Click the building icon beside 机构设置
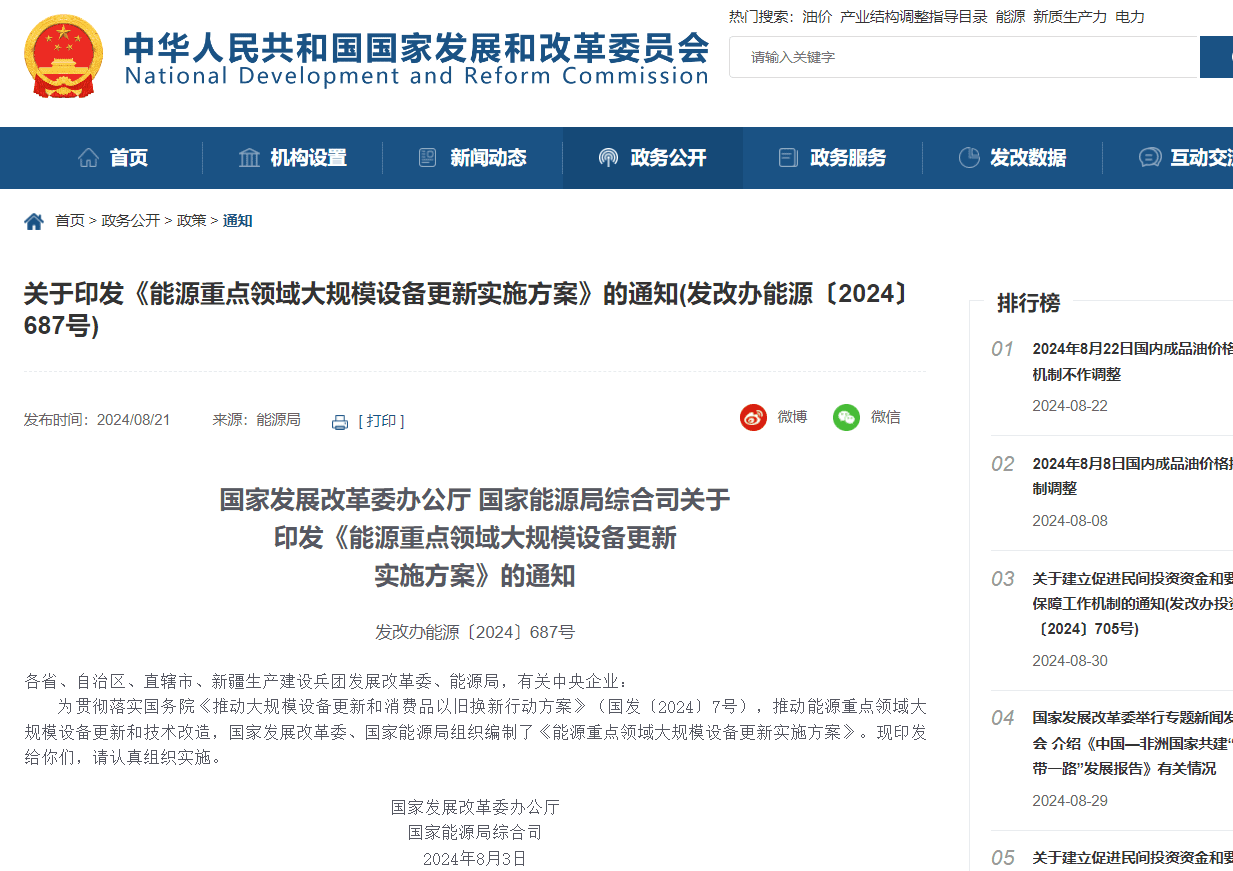This screenshot has height=871, width=1233. coord(249,158)
